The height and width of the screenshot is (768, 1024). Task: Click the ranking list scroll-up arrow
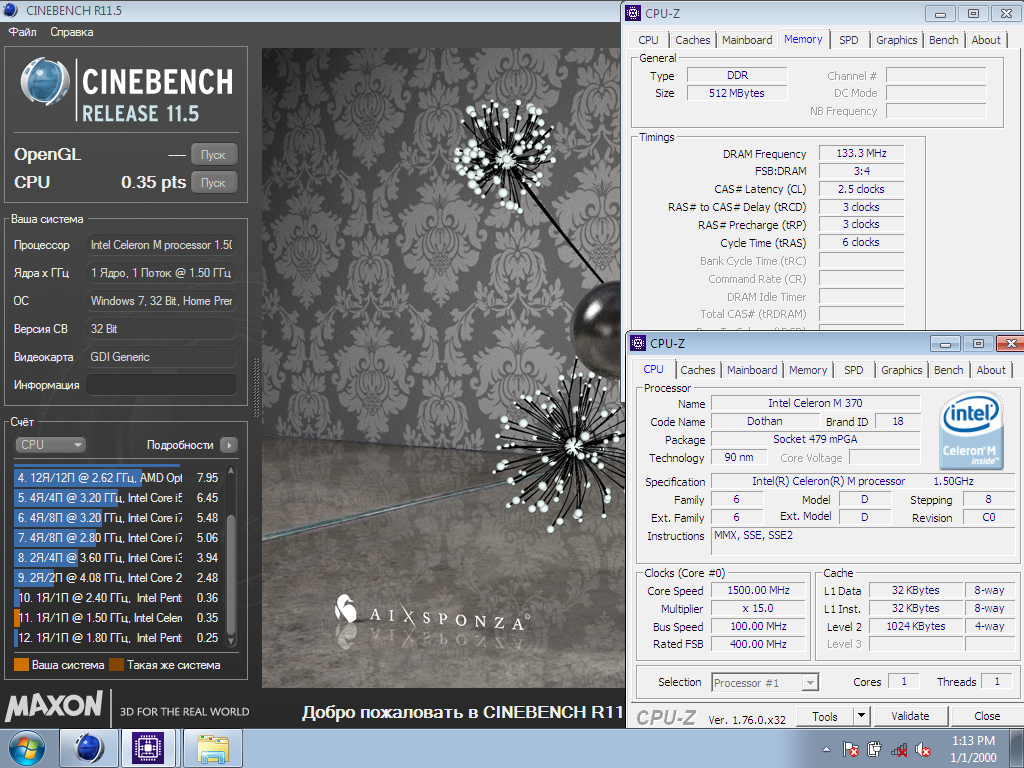pyautogui.click(x=231, y=471)
